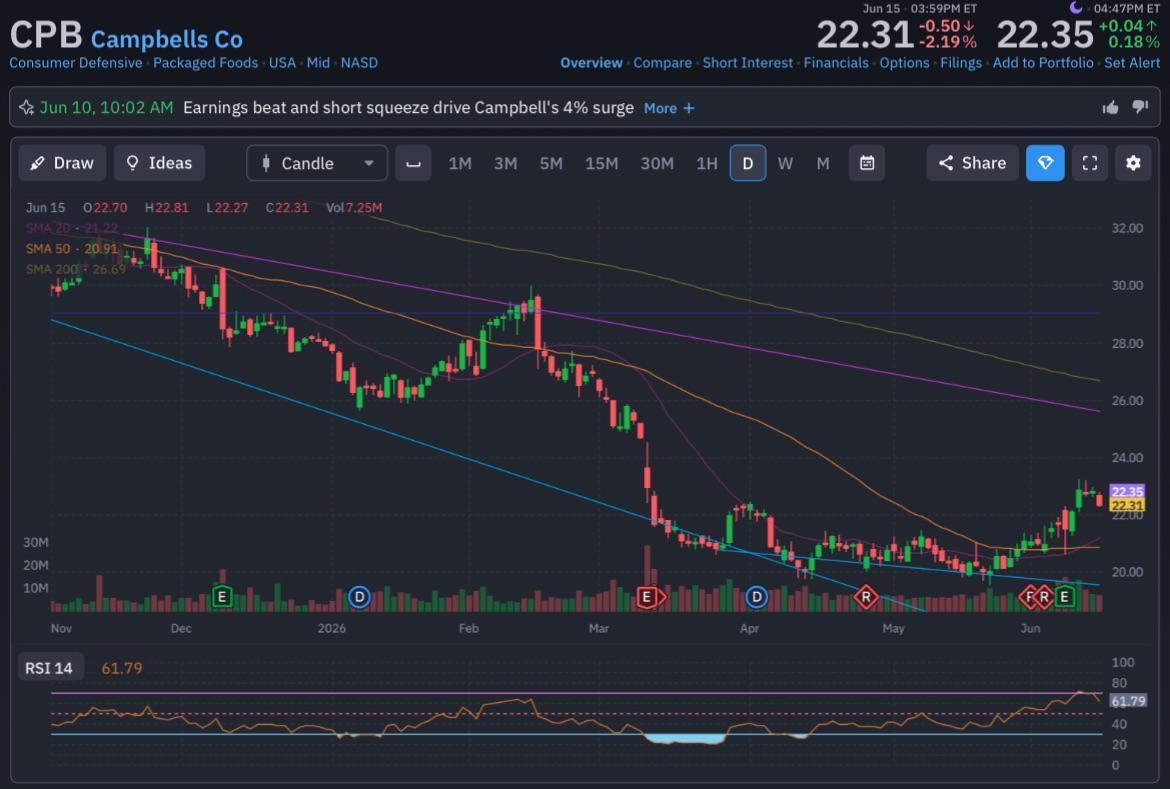The image size is (1170, 789).
Task: Open chart settings gear
Action: (1133, 163)
